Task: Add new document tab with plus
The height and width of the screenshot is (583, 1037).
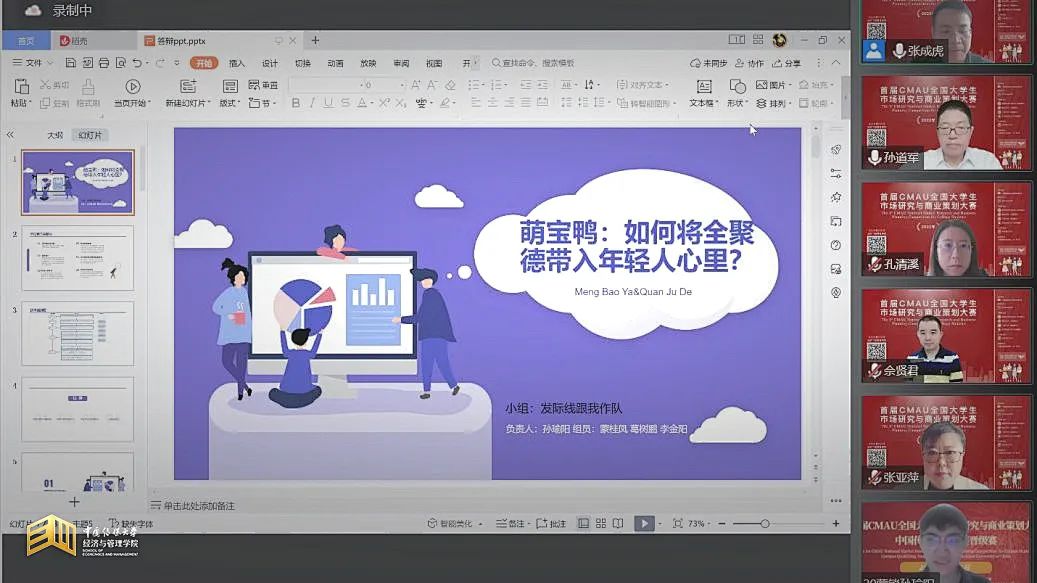Action: (315, 40)
